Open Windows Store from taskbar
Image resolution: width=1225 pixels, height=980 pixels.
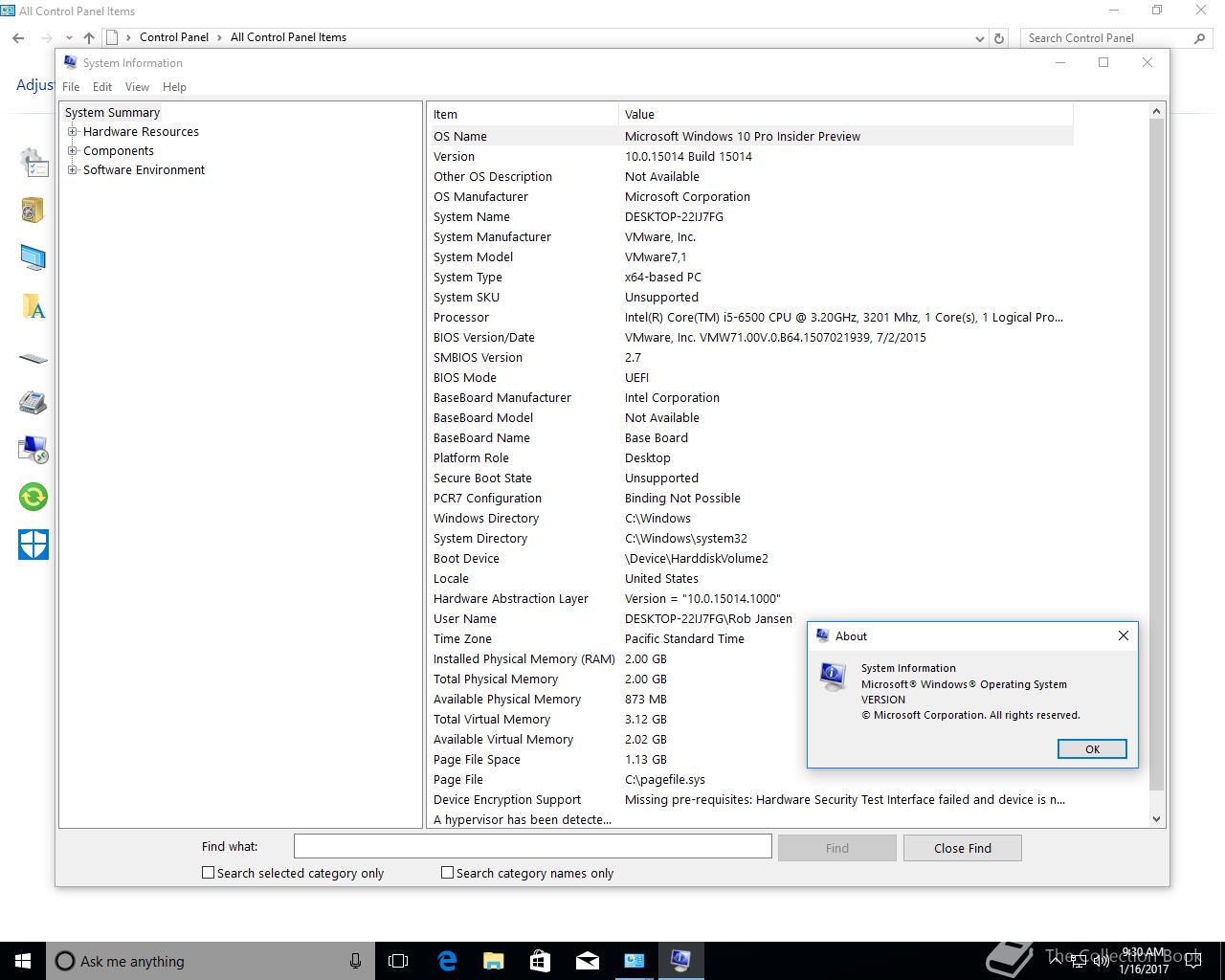coord(540,961)
